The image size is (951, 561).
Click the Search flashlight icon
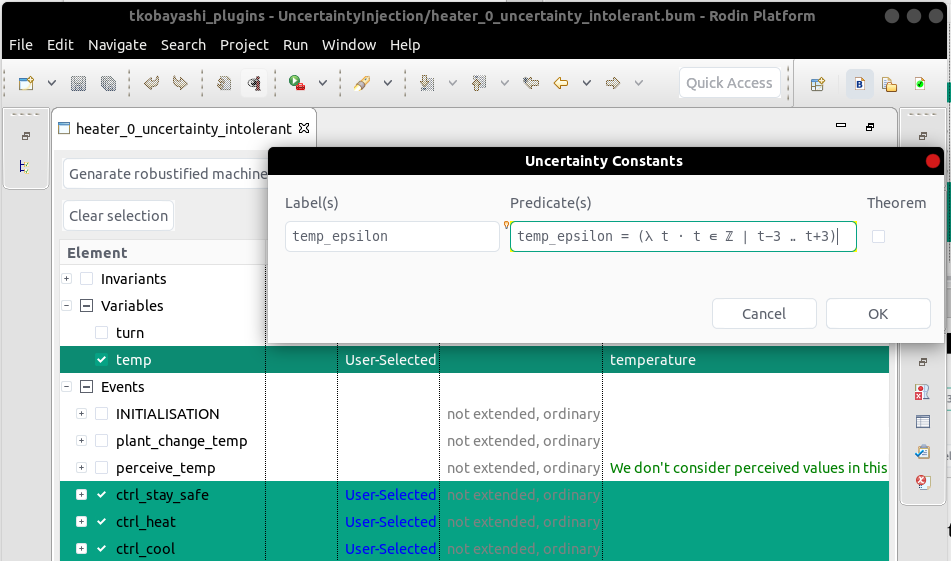pos(362,83)
